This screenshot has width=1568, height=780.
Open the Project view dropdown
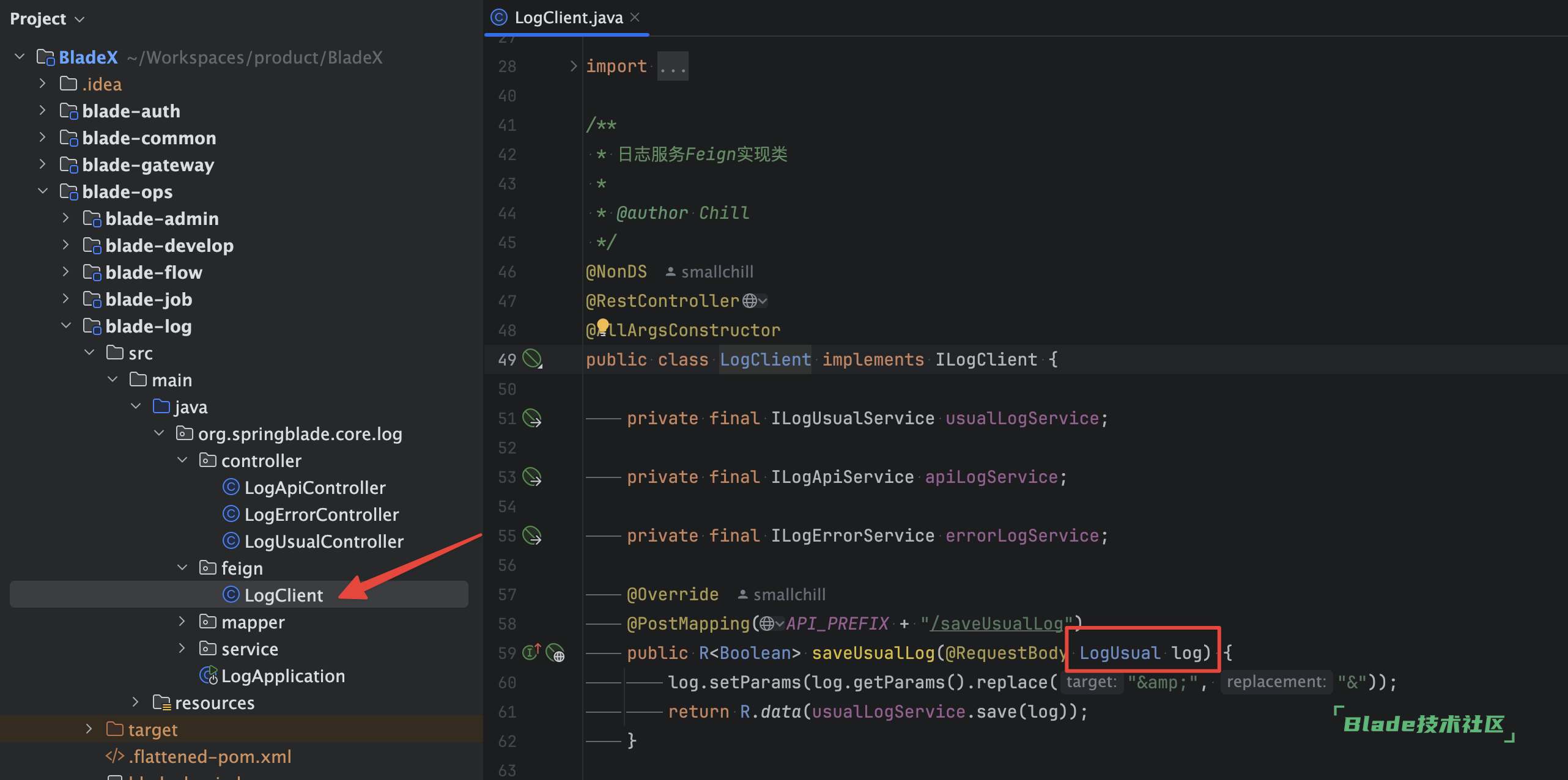click(x=80, y=20)
